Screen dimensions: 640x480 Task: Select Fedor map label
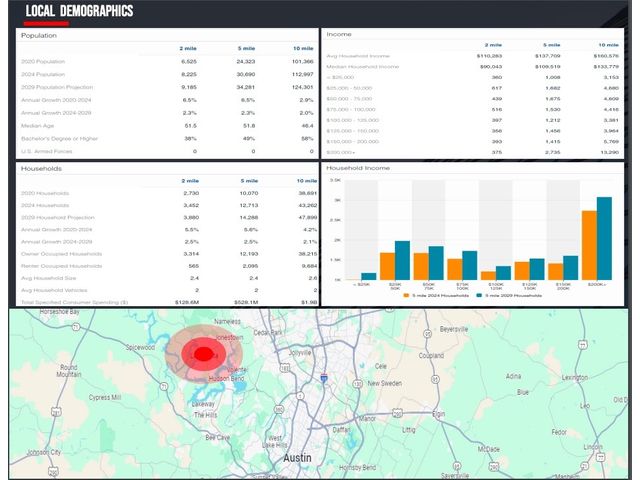click(x=559, y=432)
